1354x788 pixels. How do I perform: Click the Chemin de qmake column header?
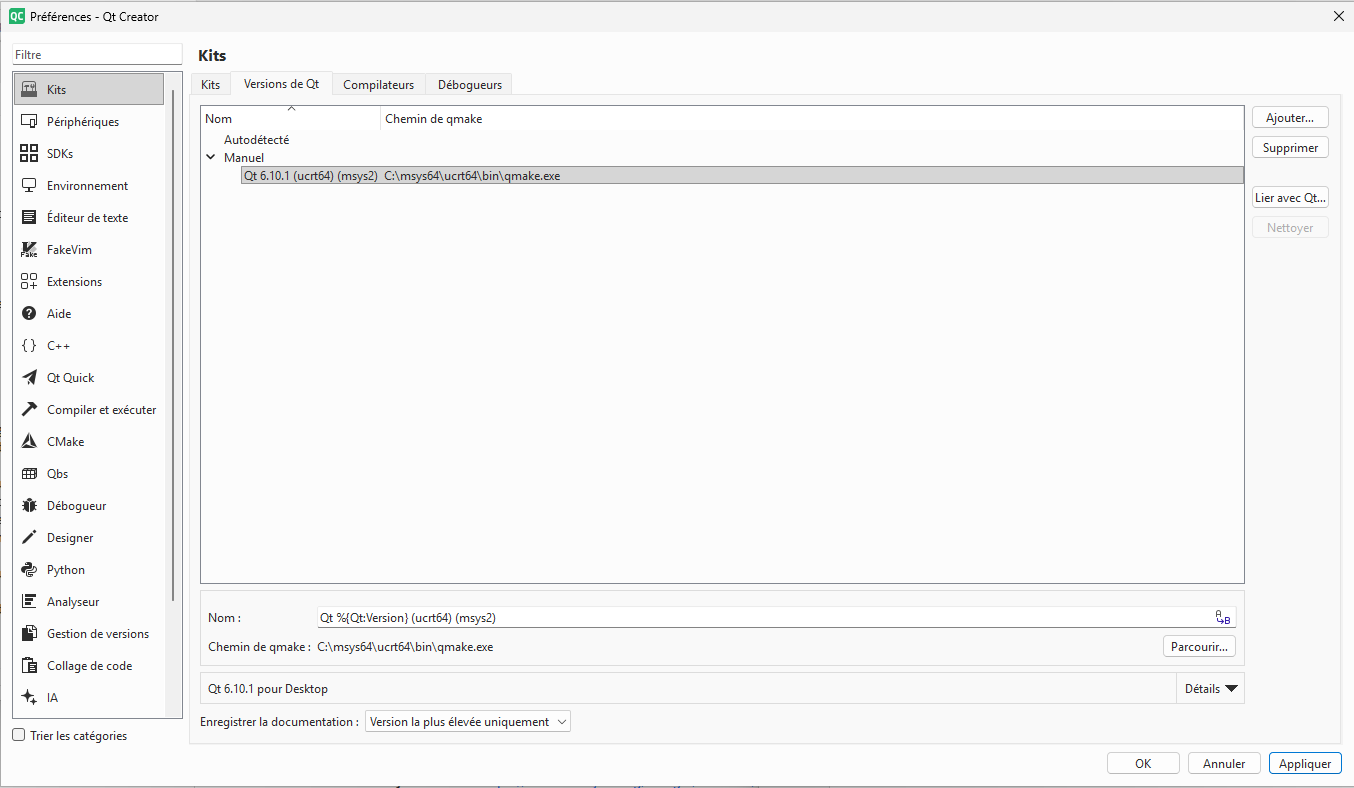tap(812, 118)
